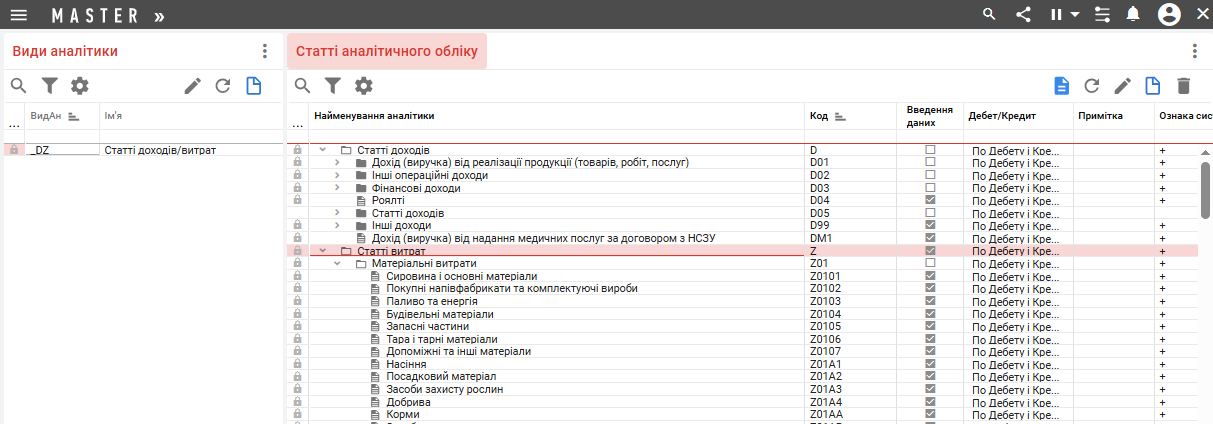
Task: Toggle Введення даних checkbox for Z01
Action: [x=930, y=264]
